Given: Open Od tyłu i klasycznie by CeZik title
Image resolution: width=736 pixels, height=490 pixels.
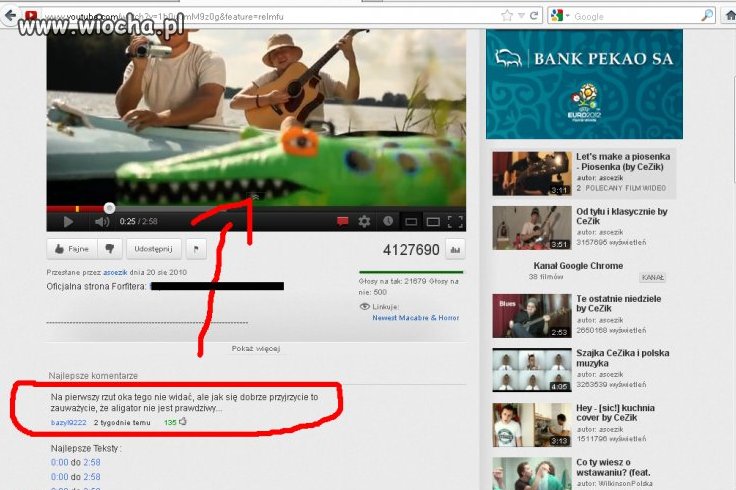Looking at the screenshot, I should click(622, 216).
